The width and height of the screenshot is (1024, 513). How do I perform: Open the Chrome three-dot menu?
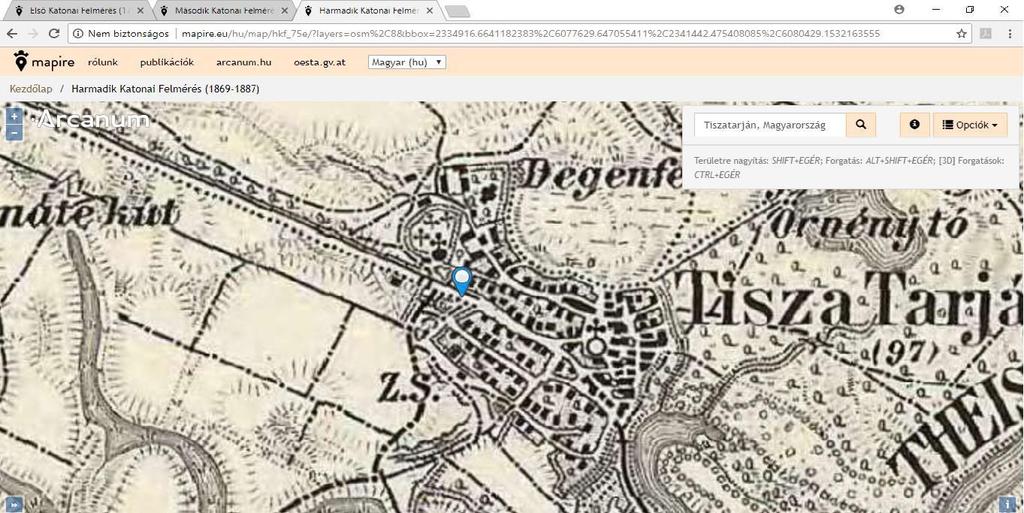tap(1008, 33)
